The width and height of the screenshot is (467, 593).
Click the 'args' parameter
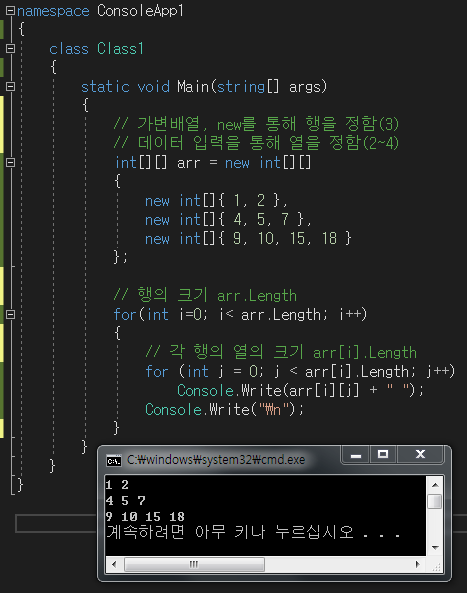click(x=305, y=87)
